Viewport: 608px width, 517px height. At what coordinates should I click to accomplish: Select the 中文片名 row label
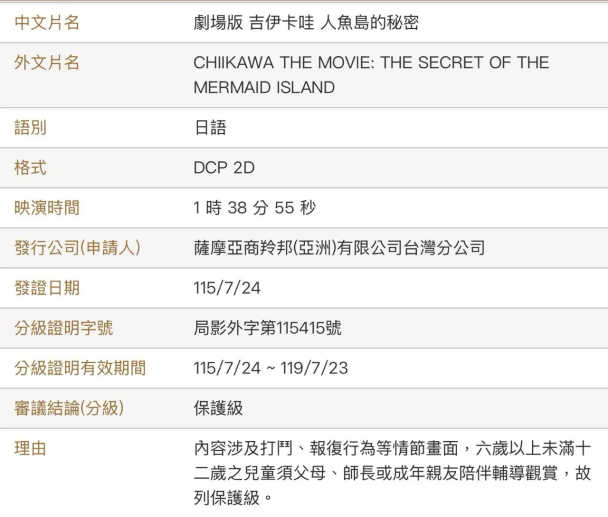tap(47, 22)
